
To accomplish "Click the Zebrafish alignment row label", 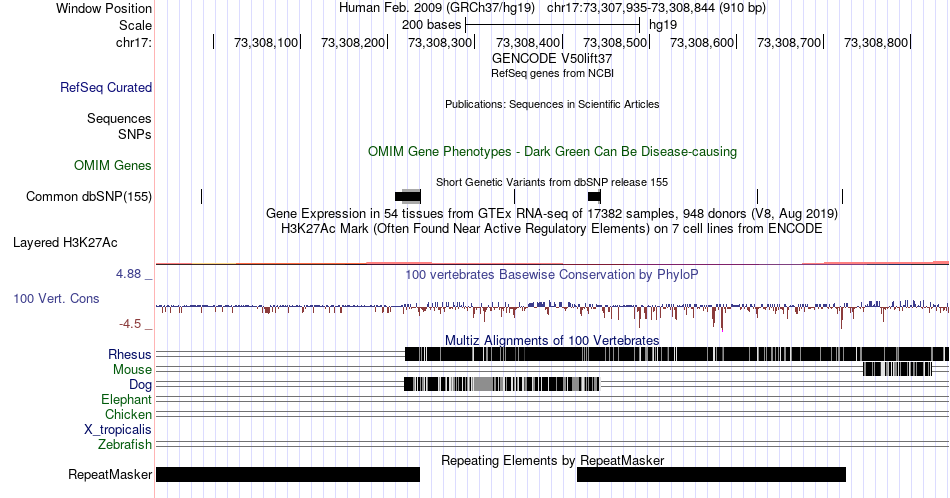I will pos(125,445).
